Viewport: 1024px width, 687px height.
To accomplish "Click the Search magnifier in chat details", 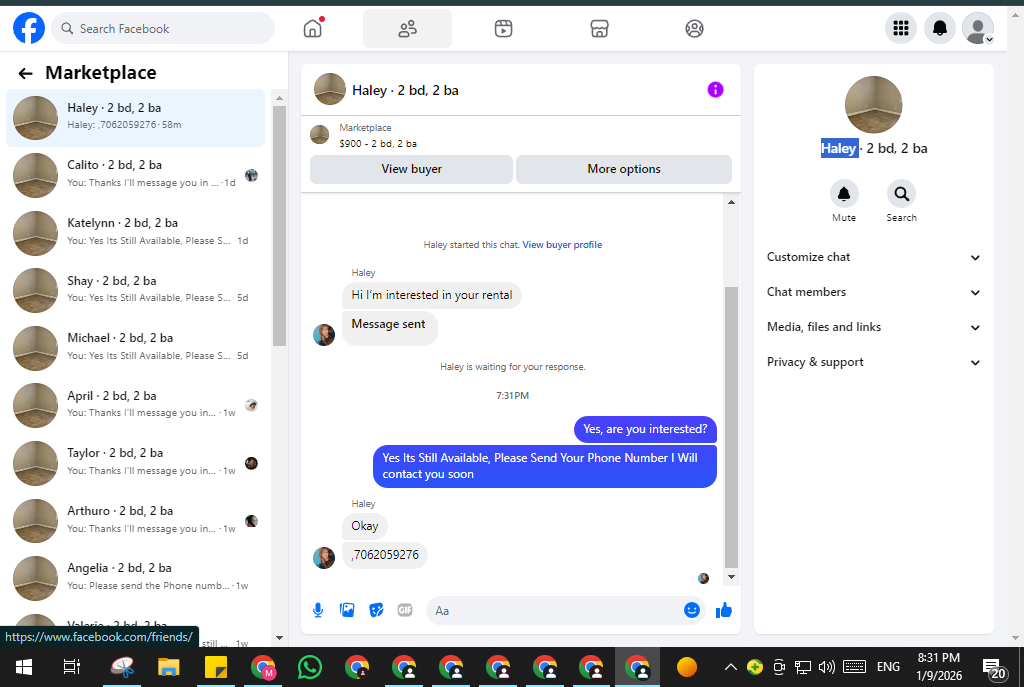I will (x=901, y=194).
